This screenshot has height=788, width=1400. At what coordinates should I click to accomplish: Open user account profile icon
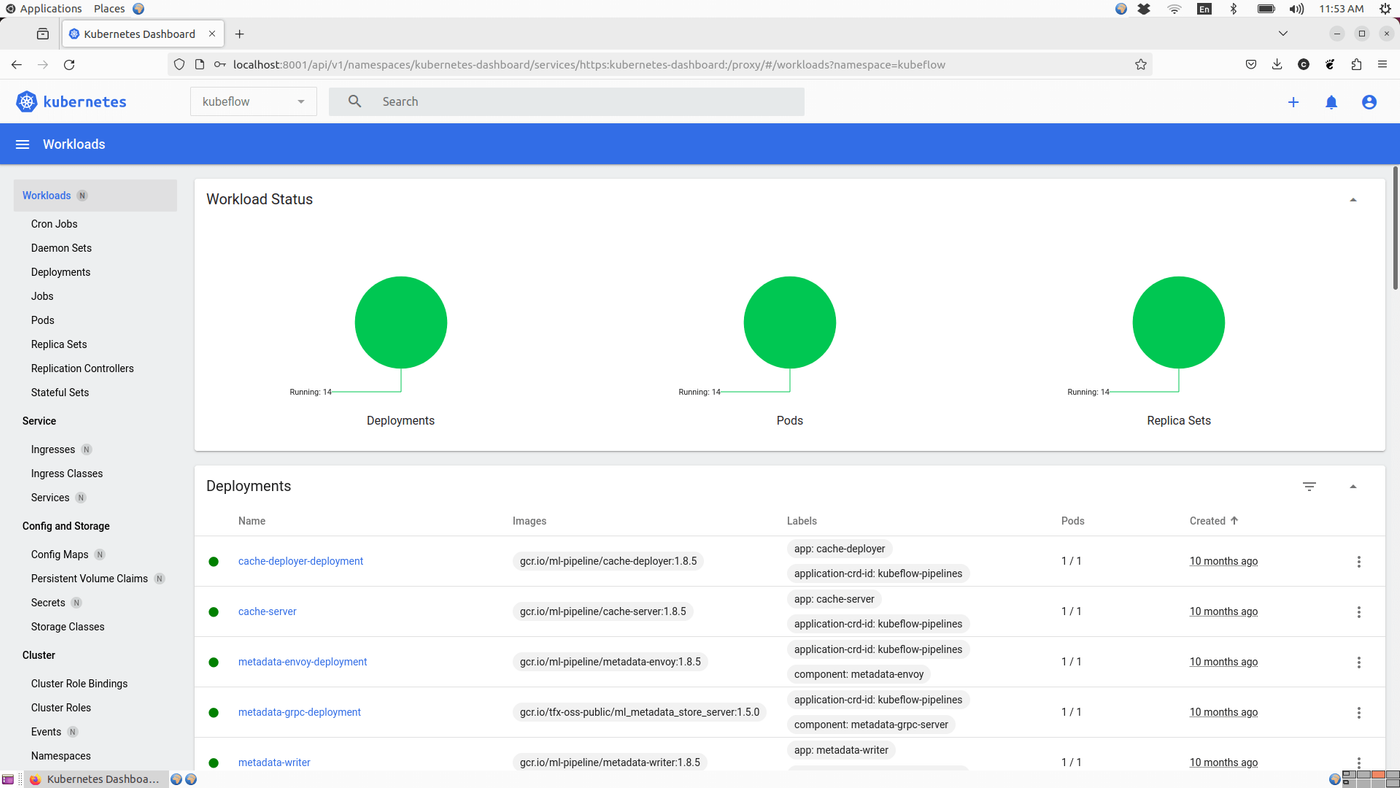1369,102
